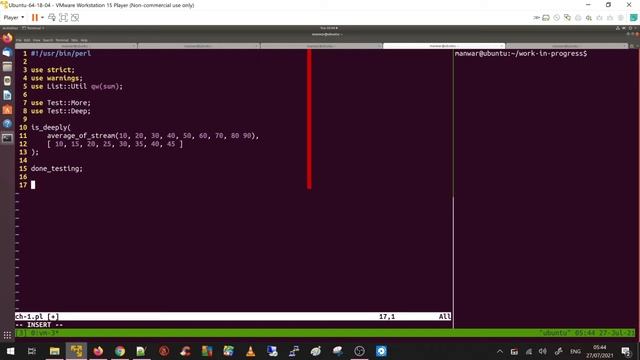Switch input language via ENG indicator
Screen dimensions: 640x360
tap(576, 351)
